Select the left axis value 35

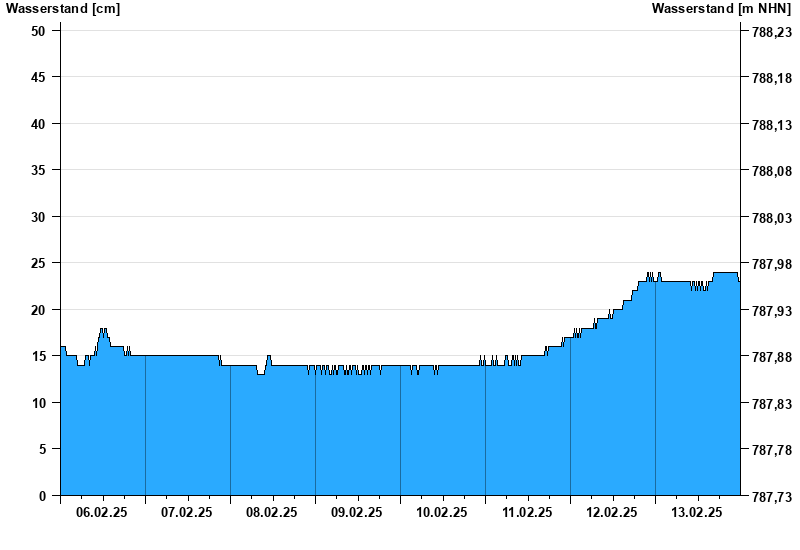coord(38,170)
